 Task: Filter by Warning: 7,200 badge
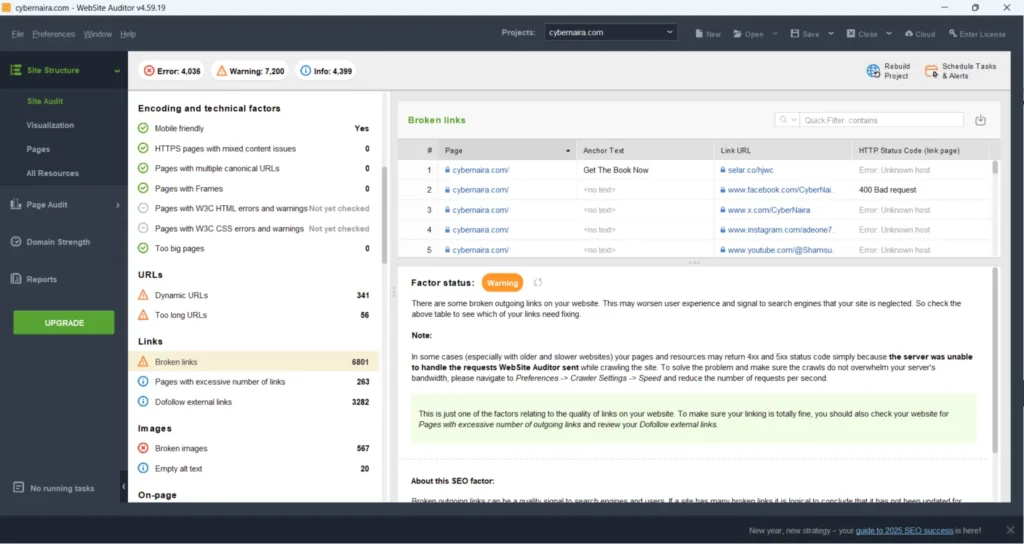250,71
